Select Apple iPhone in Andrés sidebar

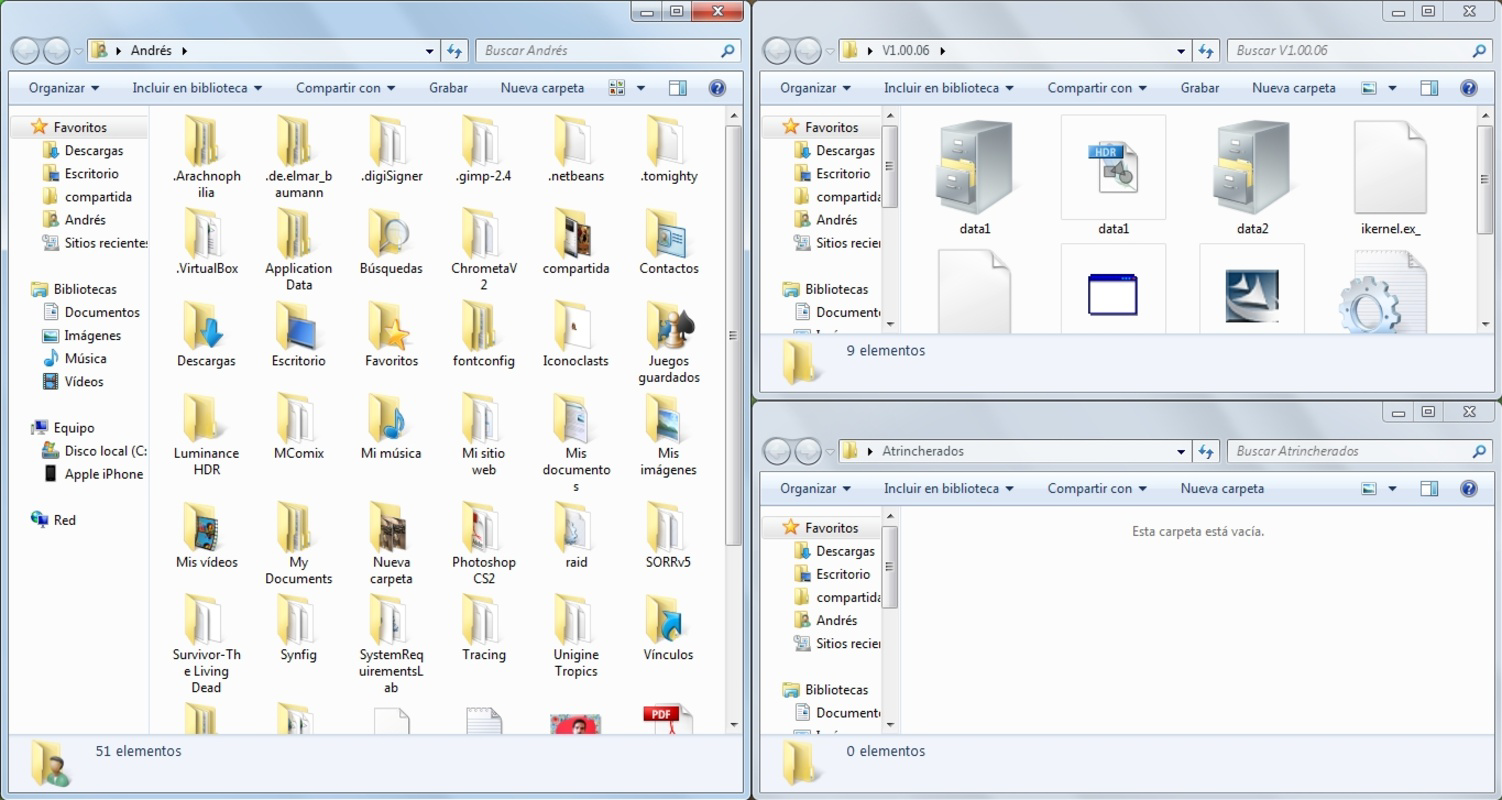pos(93,474)
